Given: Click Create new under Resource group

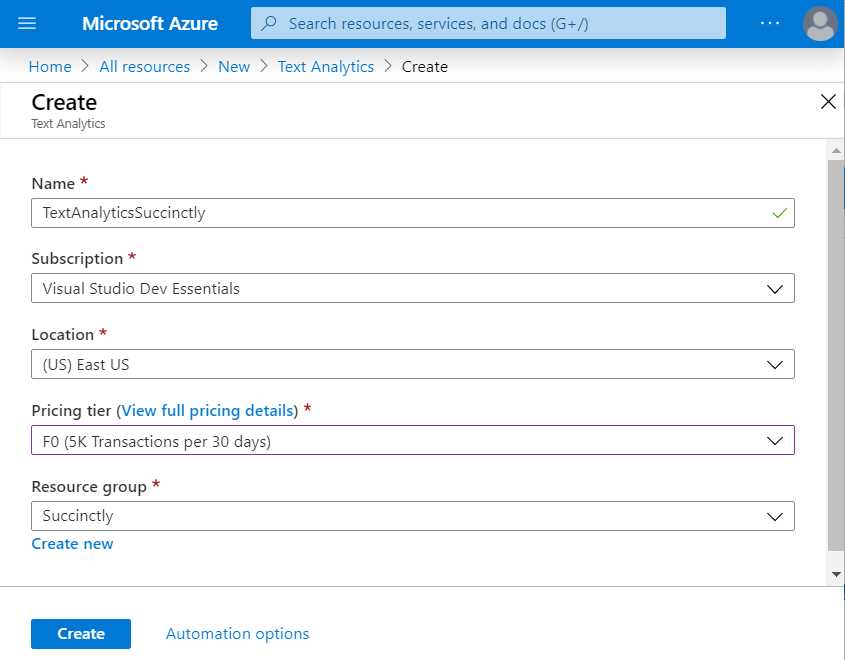Looking at the screenshot, I should pos(72,543).
